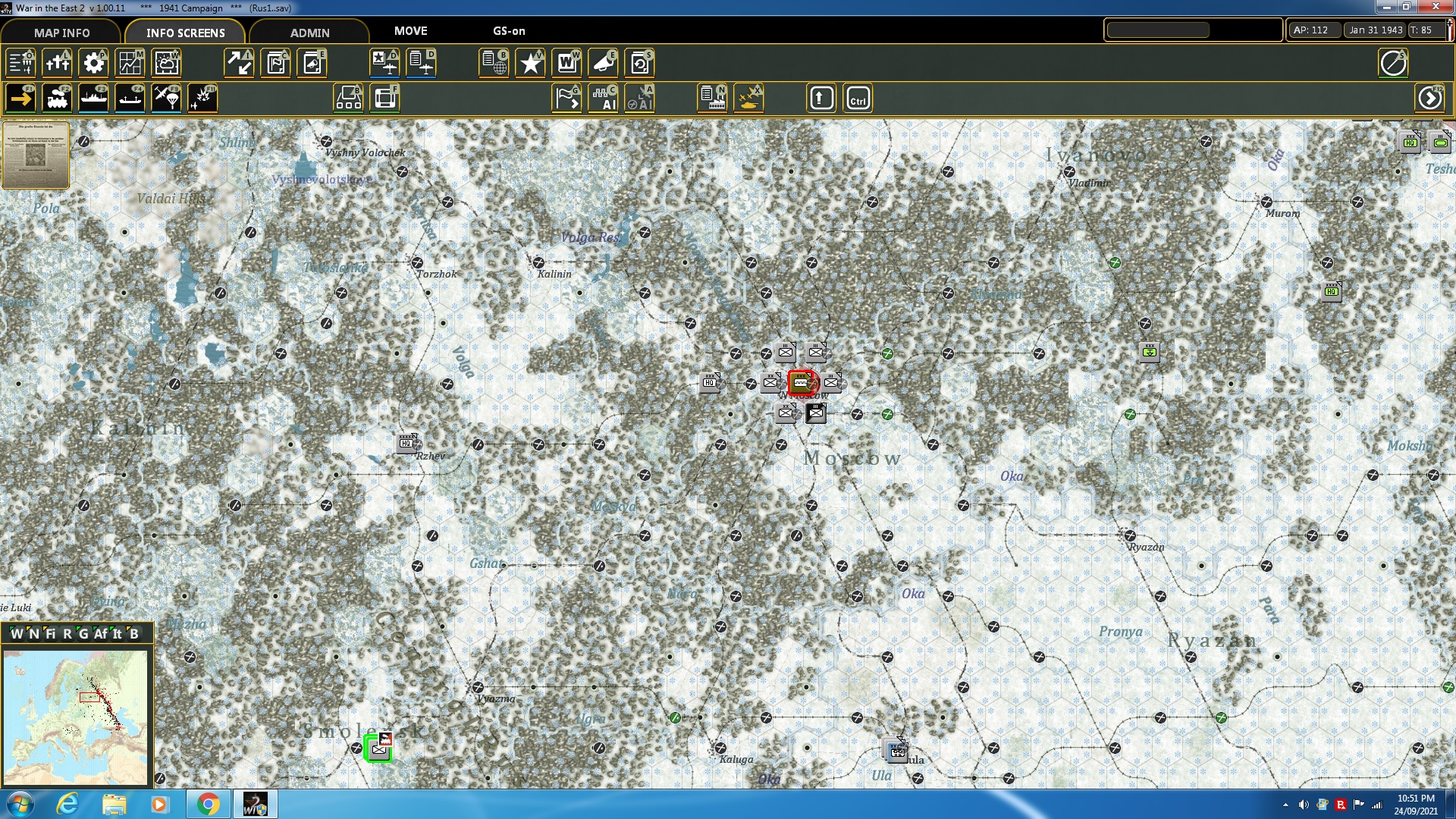This screenshot has width=1456, height=819.
Task: Toggle the G filter on minimap
Action: (x=83, y=634)
